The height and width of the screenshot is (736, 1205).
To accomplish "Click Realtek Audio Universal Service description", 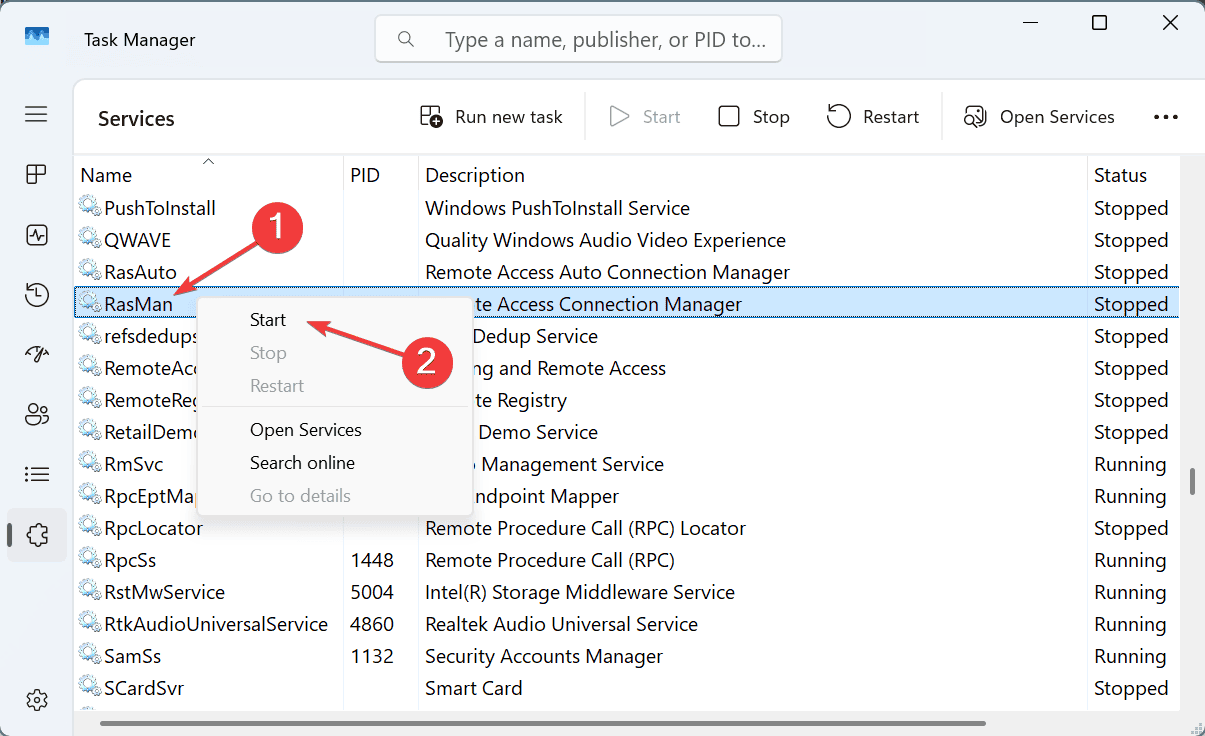I will [561, 624].
